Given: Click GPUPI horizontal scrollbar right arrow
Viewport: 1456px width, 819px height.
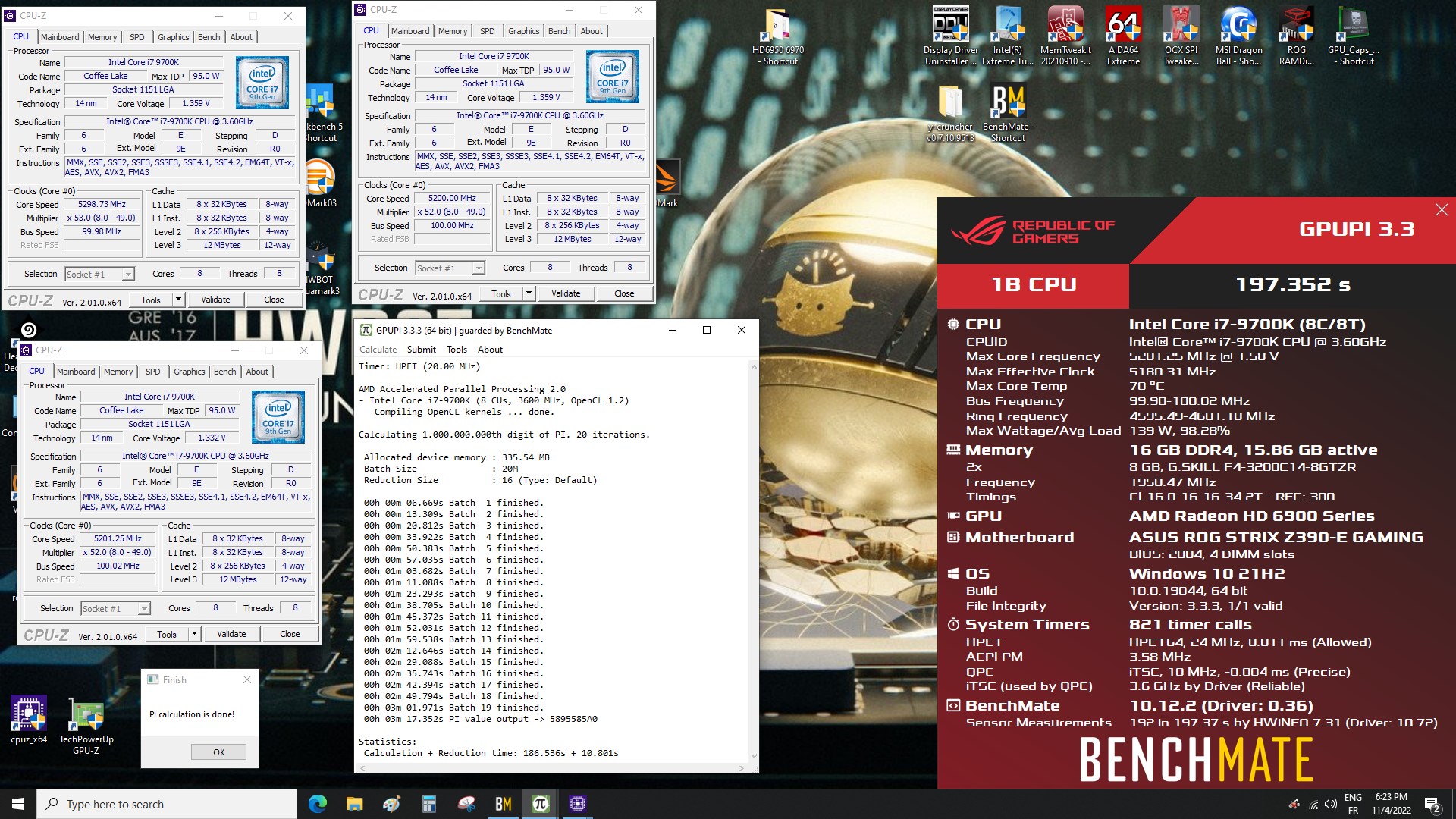Looking at the screenshot, I should [742, 767].
